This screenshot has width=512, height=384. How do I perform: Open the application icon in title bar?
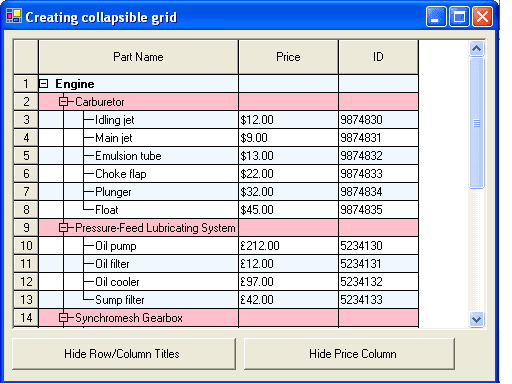[x=14, y=16]
